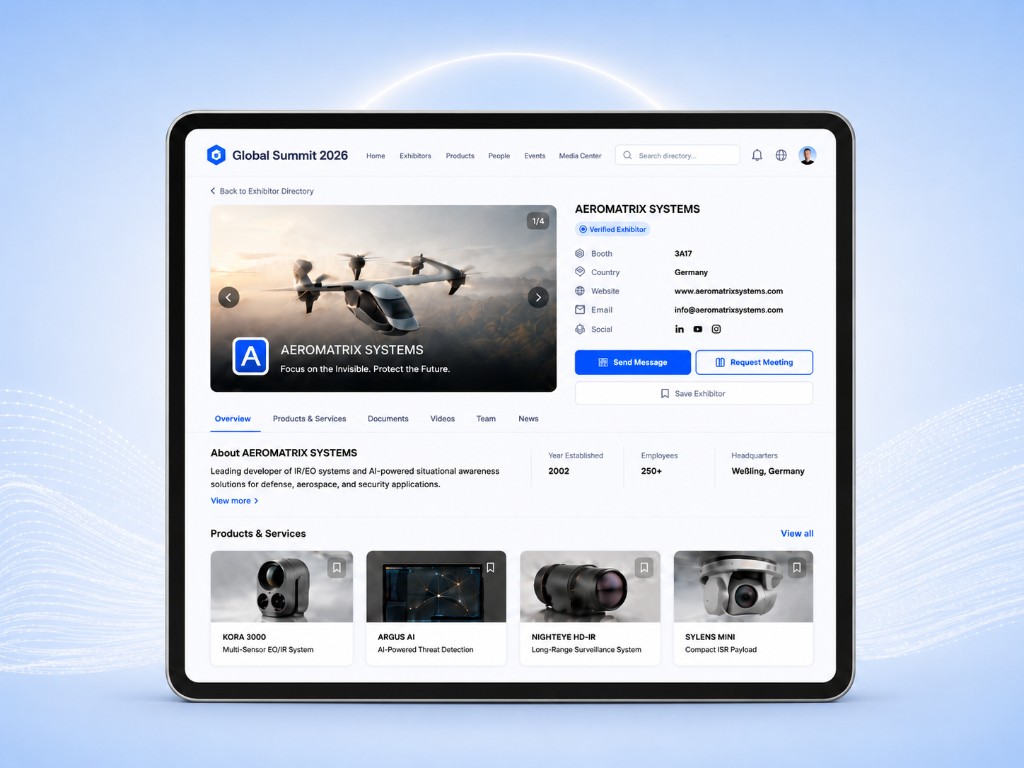Open the KORA 3000 product image
This screenshot has height=768, width=1024.
tap(281, 586)
